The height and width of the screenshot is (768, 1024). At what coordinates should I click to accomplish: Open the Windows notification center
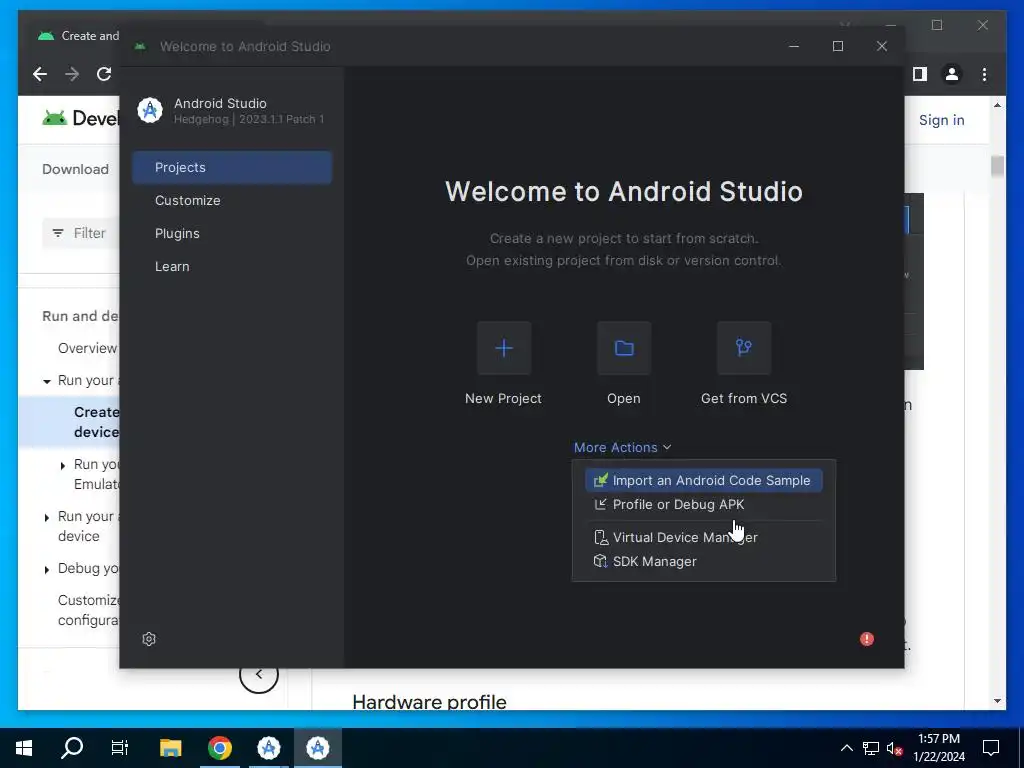coord(991,748)
